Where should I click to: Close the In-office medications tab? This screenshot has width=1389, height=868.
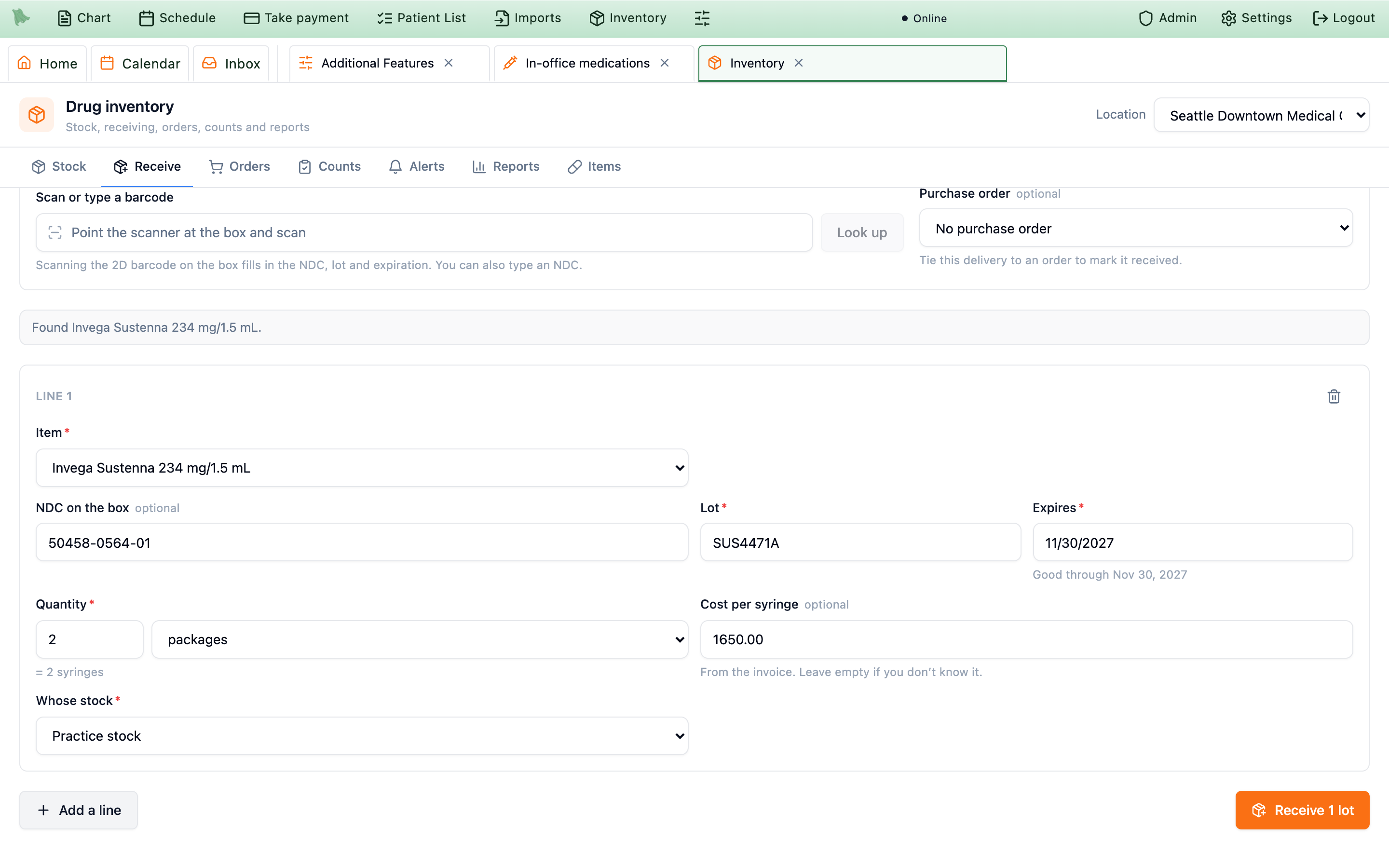(x=665, y=63)
